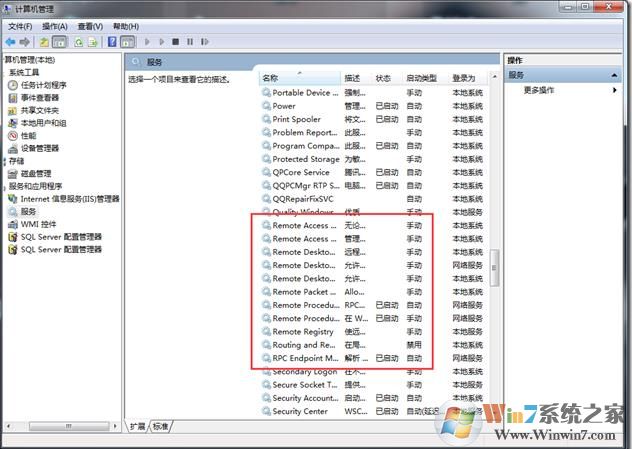Click left tree scrollbar right arrow

pyautogui.click(x=116, y=426)
